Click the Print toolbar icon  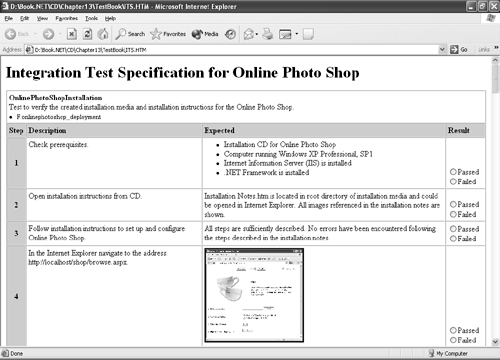pyautogui.click(x=268, y=34)
